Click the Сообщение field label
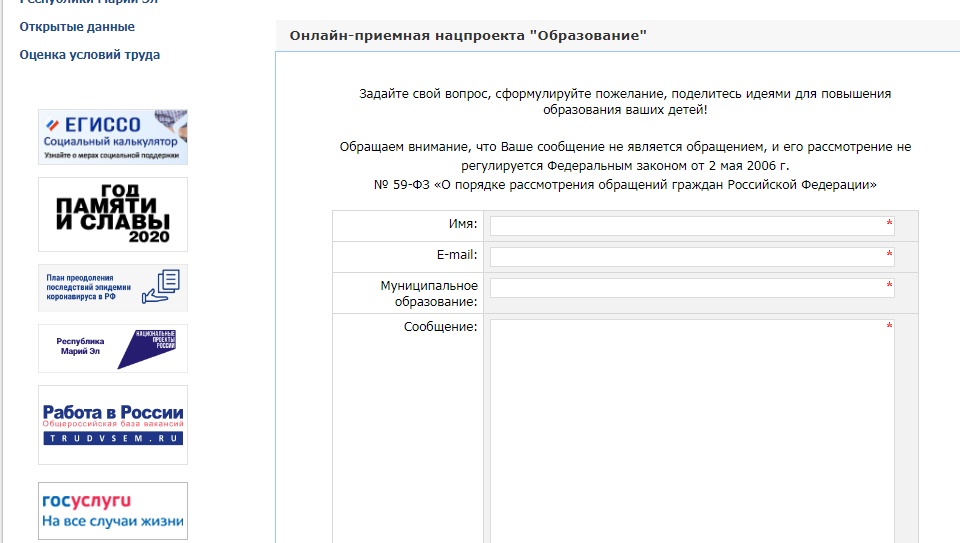Image resolution: width=960 pixels, height=543 pixels. [440, 327]
